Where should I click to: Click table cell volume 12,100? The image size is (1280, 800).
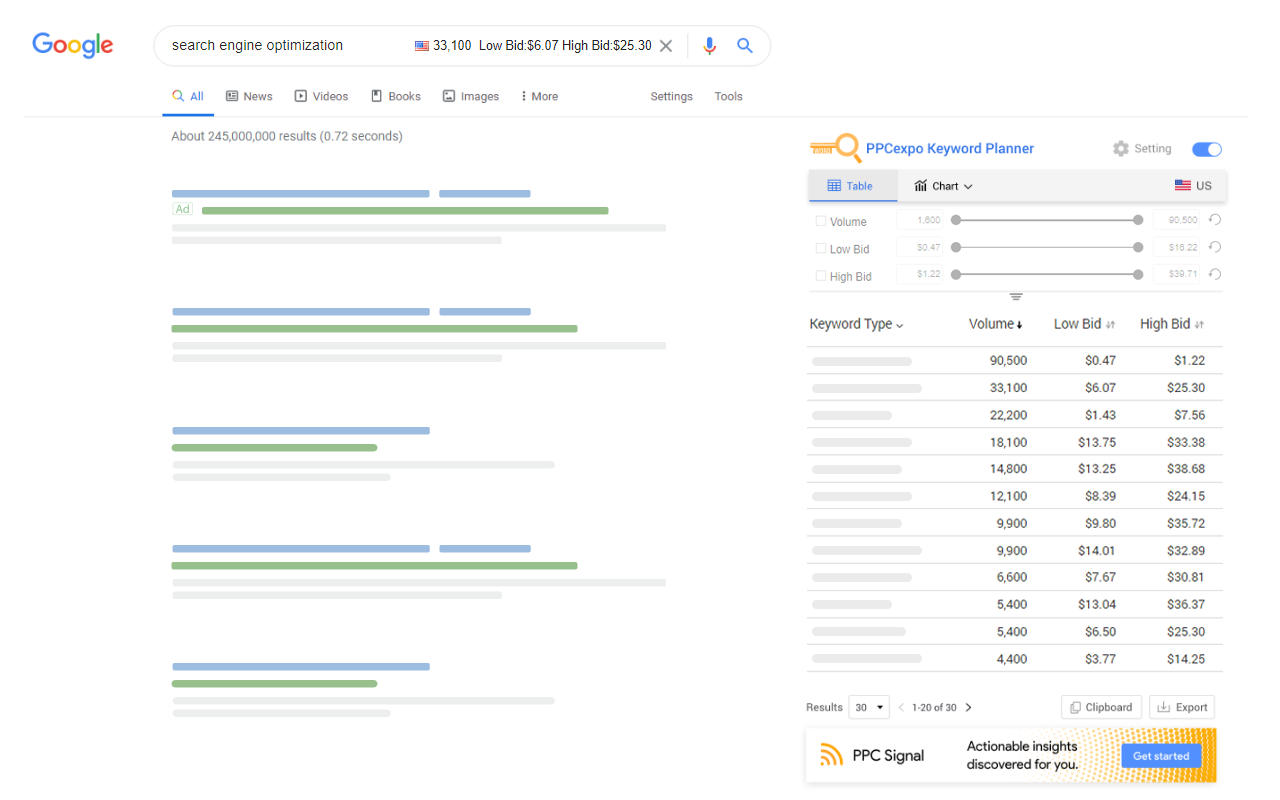point(1008,496)
